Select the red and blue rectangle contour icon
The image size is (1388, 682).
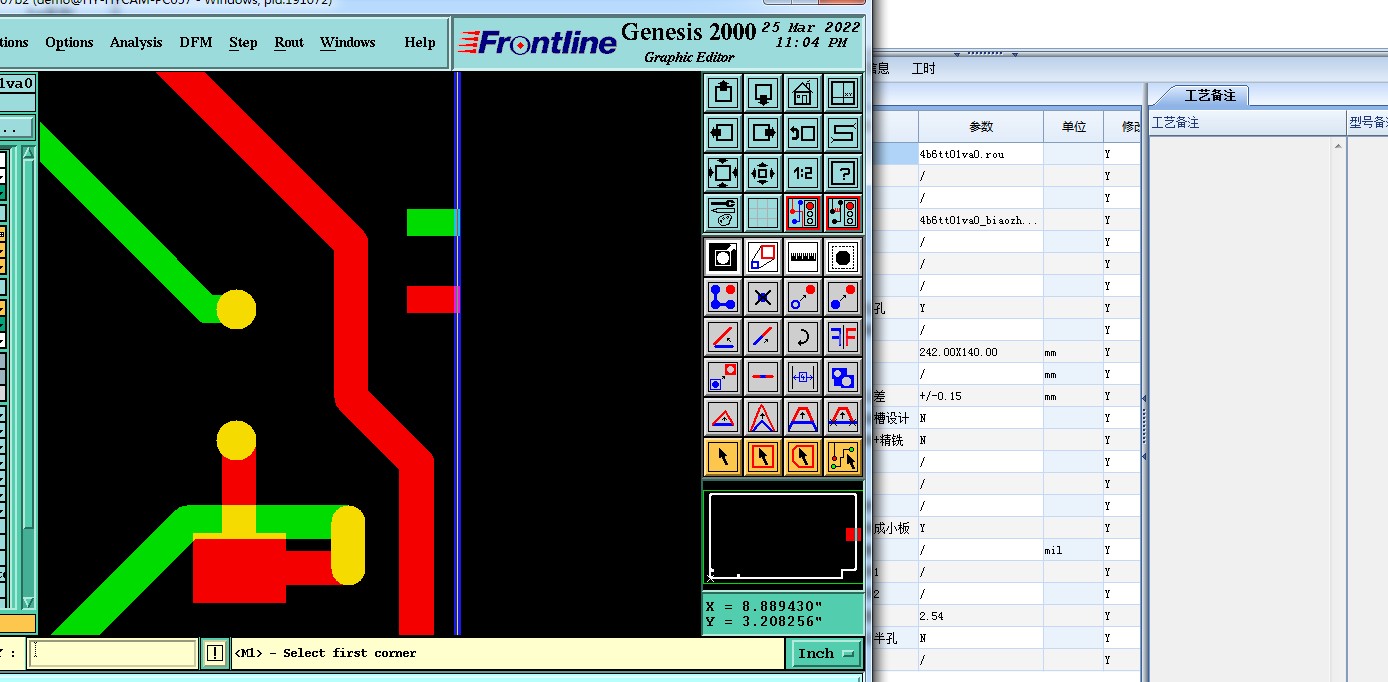pos(763,257)
